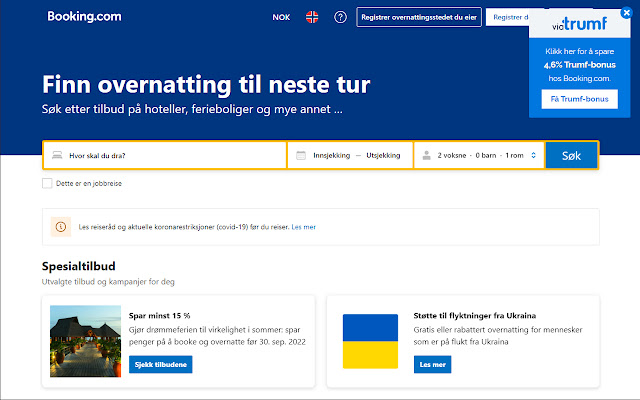Close the Trumf bonus popup

[626, 13]
